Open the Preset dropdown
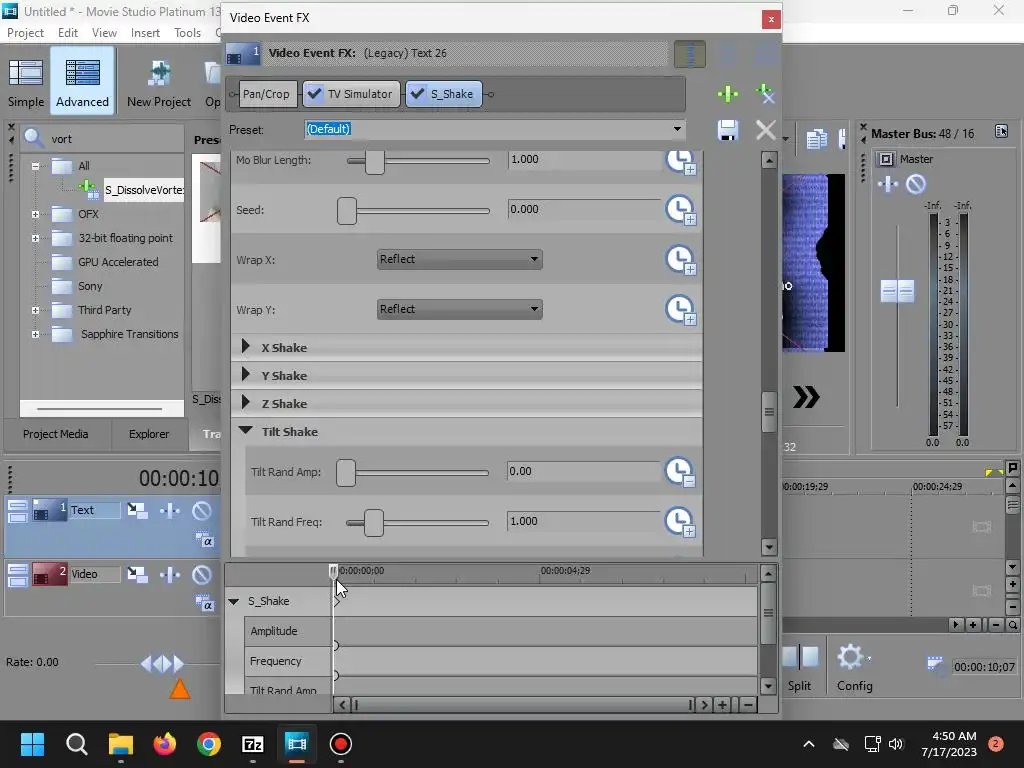Viewport: 1024px width, 768px height. click(x=677, y=129)
